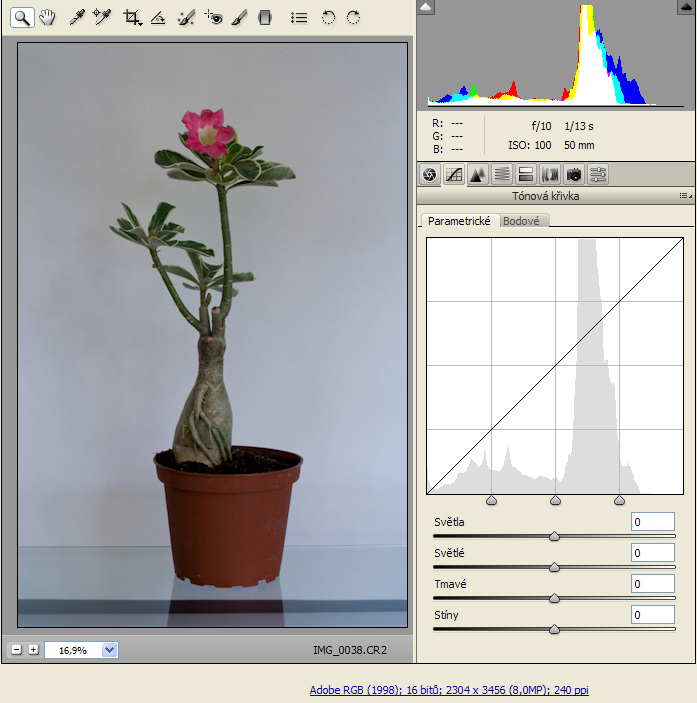
Task: Click the midtone split marker under curve
Action: click(x=555, y=500)
